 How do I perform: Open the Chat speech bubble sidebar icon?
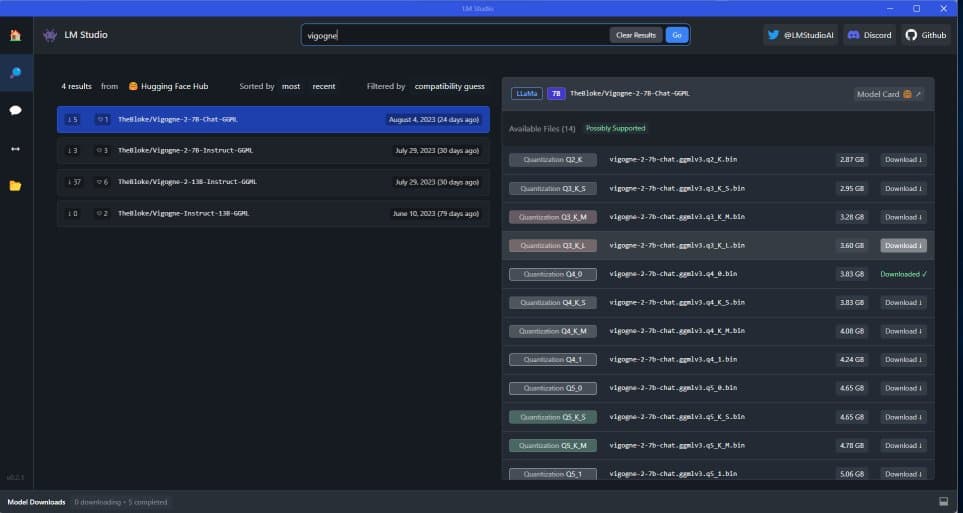tap(15, 110)
